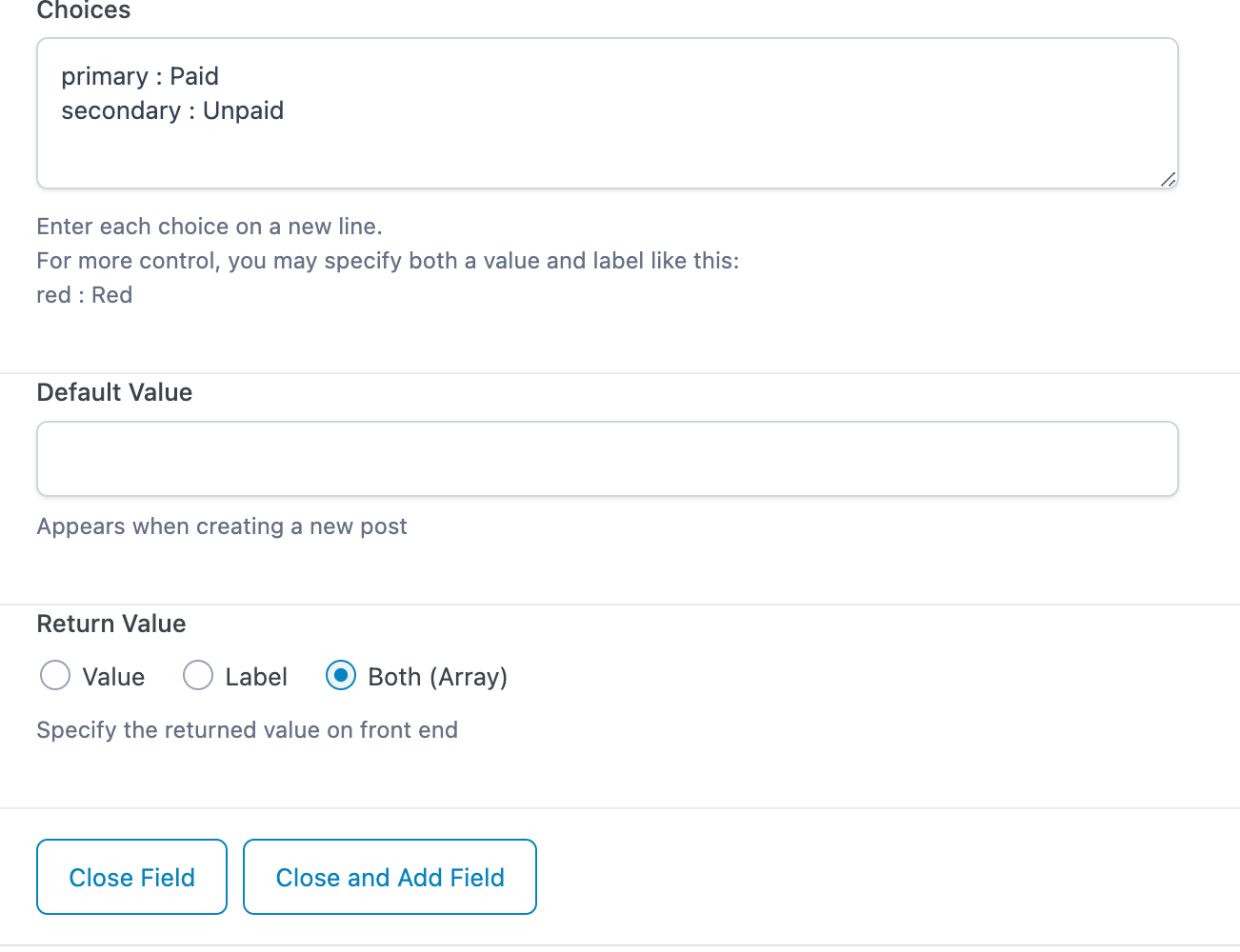Place cursor on "primary : Paid" line
Viewport: 1240px width, 952px height.
coord(140,76)
